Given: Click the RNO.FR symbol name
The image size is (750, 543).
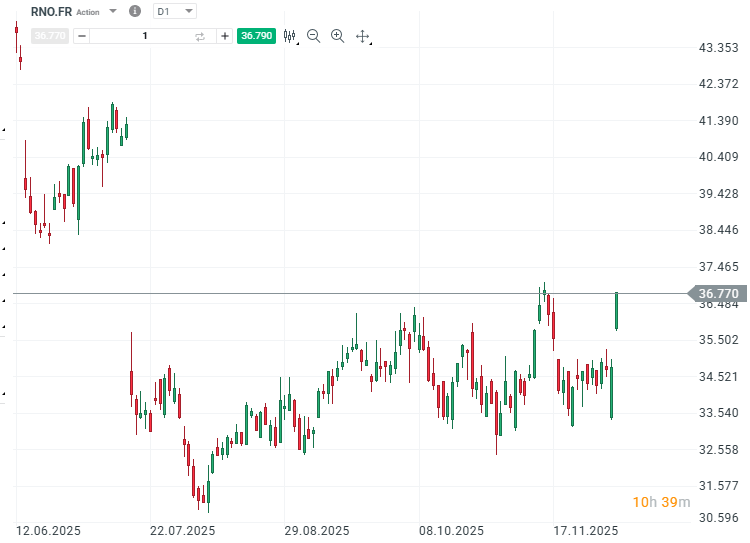Looking at the screenshot, I should coord(51,11).
